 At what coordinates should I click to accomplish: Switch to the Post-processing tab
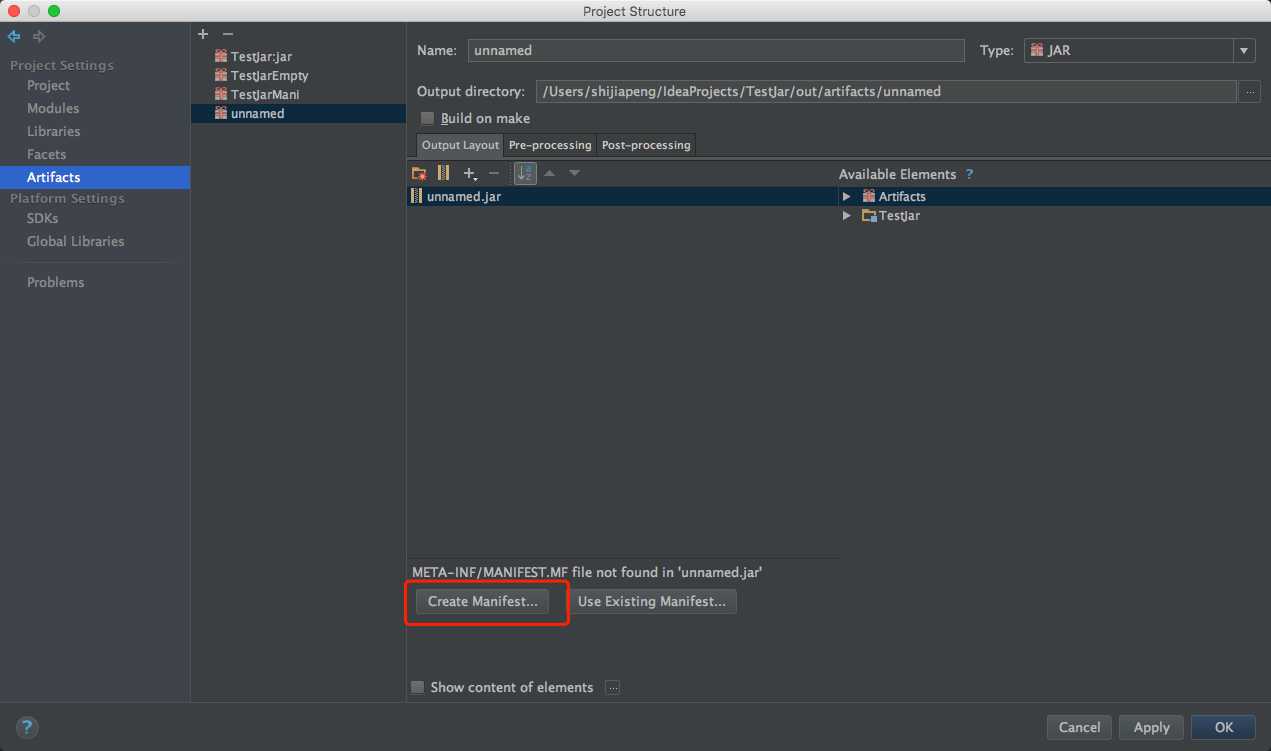pyautogui.click(x=646, y=145)
